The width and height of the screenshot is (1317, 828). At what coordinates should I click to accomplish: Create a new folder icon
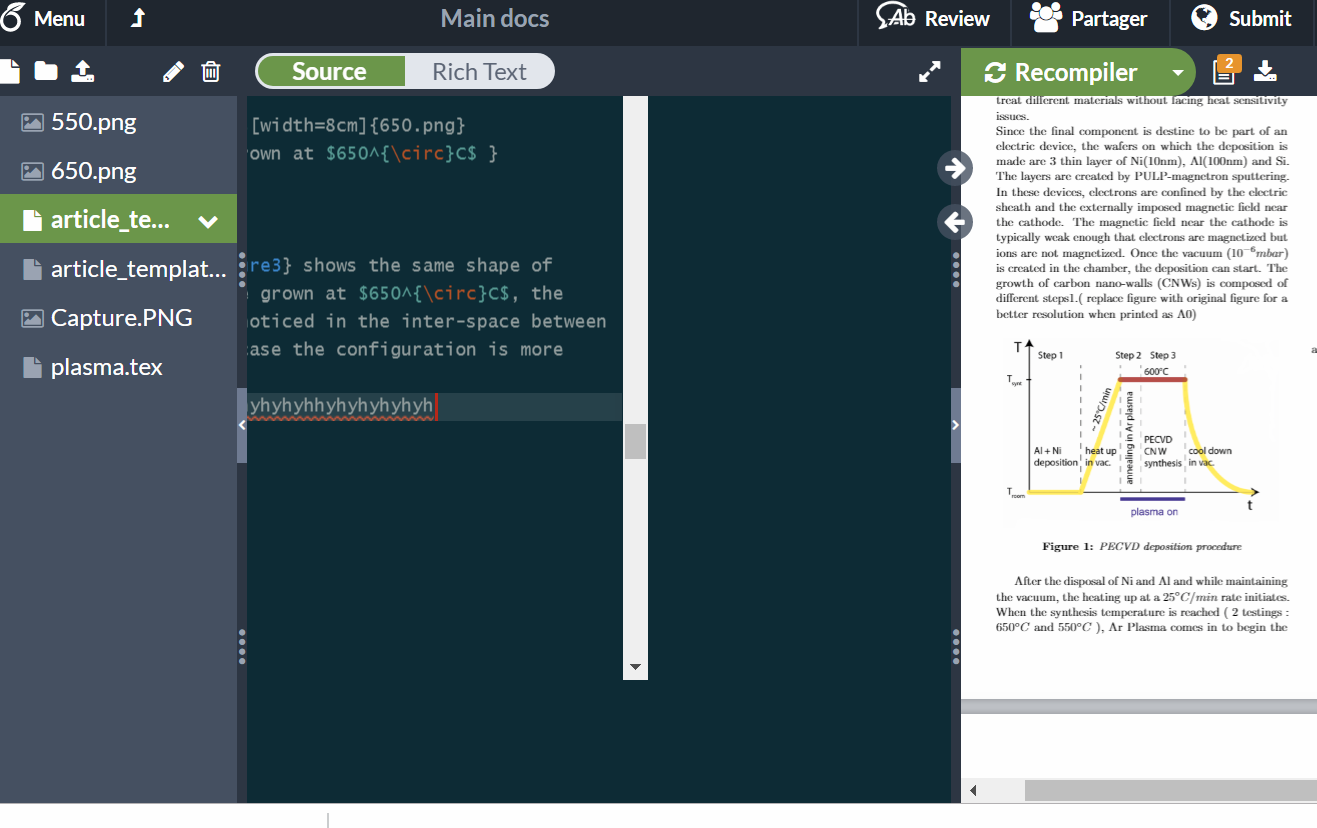click(x=46, y=71)
